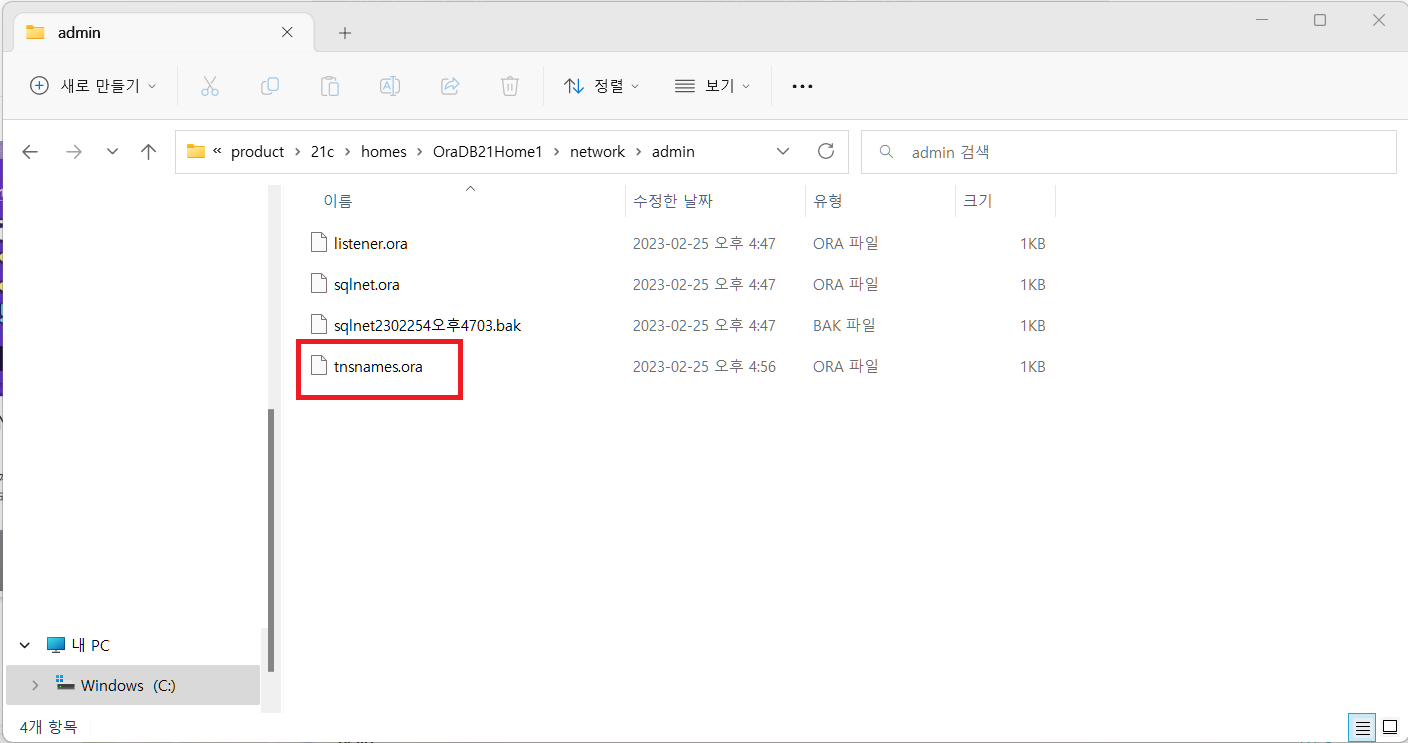Go up one folder level
This screenshot has width=1408, height=743.
149,152
